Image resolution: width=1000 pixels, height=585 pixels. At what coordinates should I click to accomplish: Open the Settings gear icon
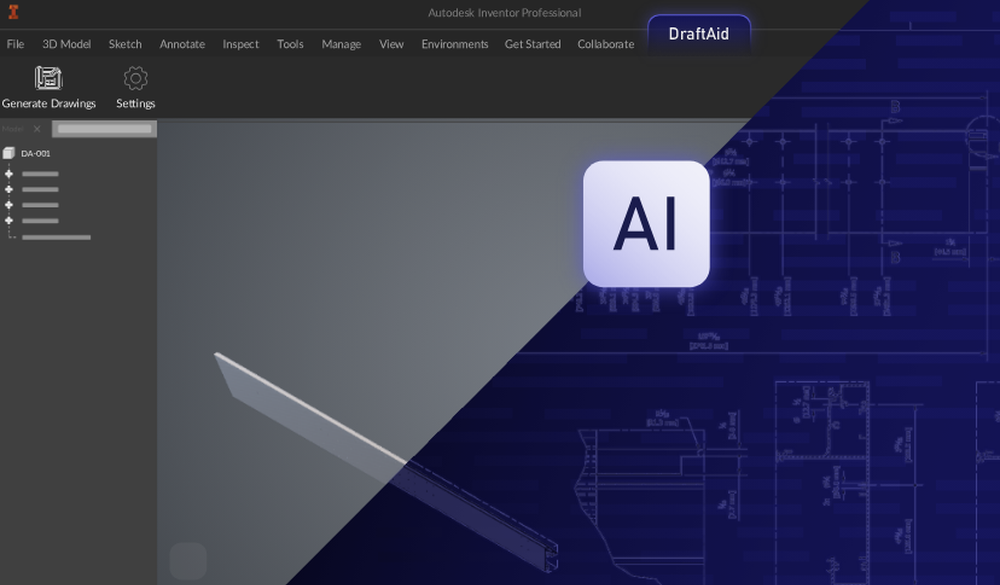[135, 78]
